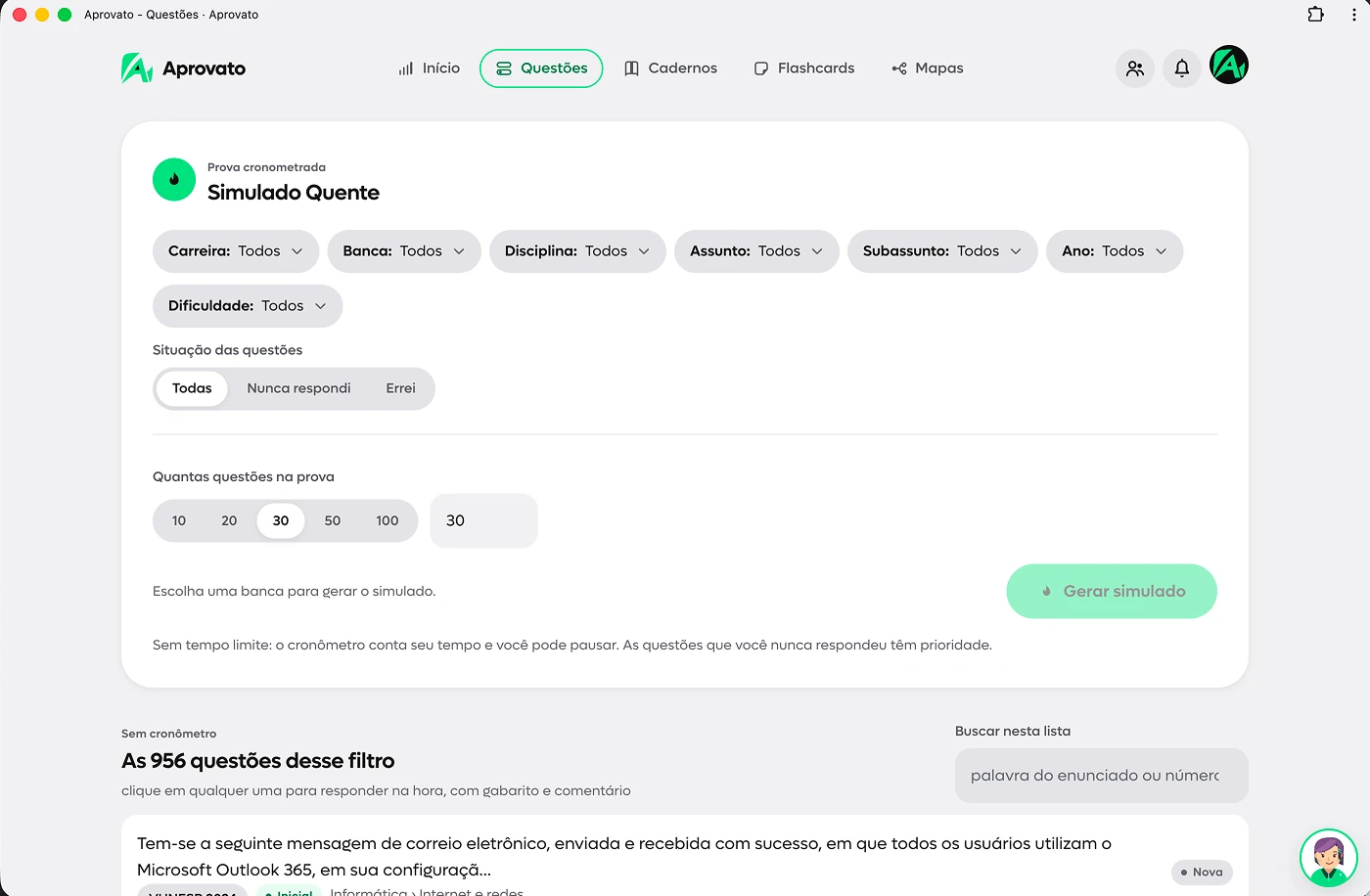Select the Errei status option

pos(400,388)
